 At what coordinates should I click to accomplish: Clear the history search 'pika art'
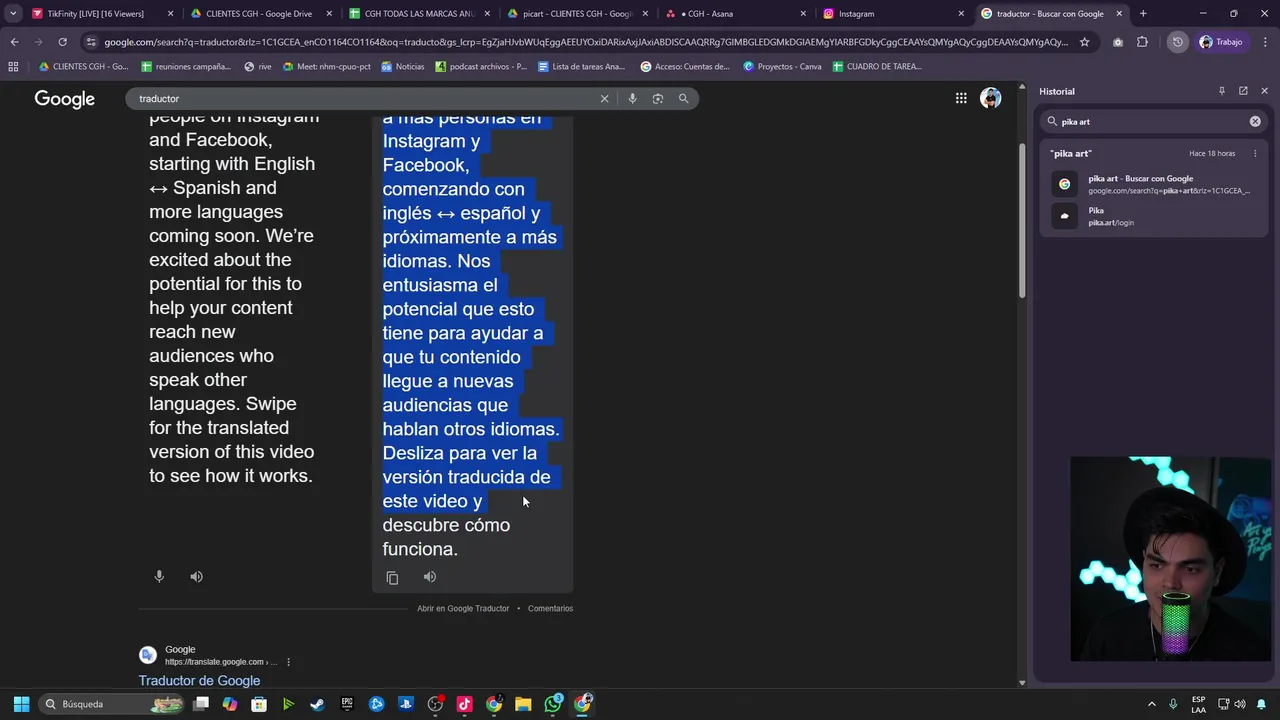(1255, 121)
